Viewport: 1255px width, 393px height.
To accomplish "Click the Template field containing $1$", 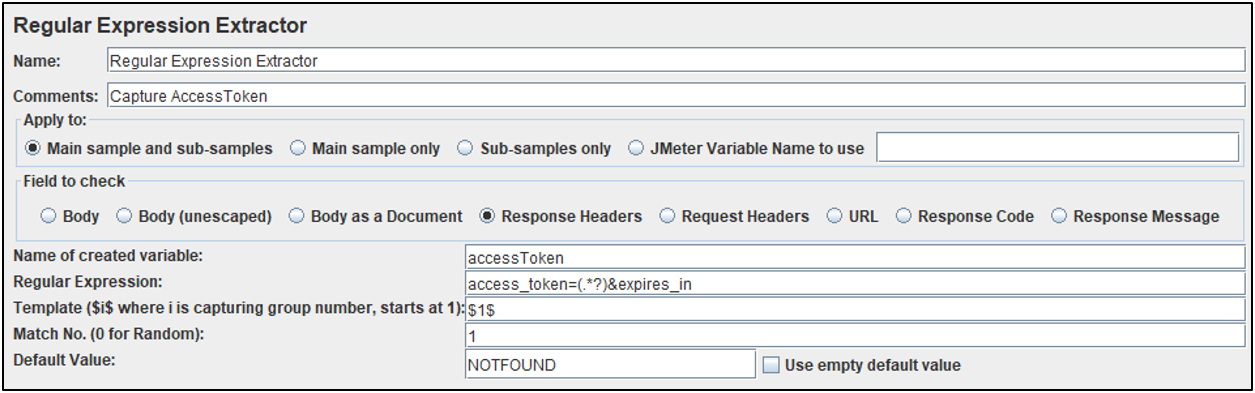I will (855, 310).
